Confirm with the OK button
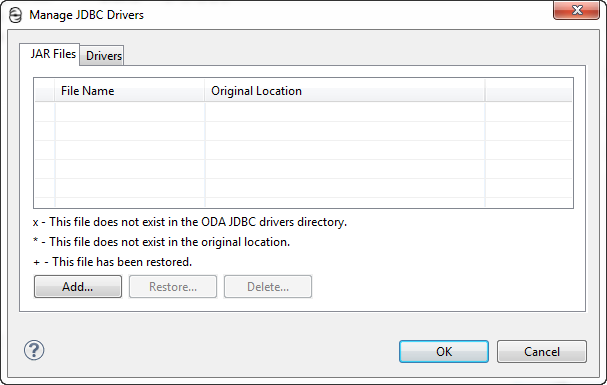 [x=444, y=352]
